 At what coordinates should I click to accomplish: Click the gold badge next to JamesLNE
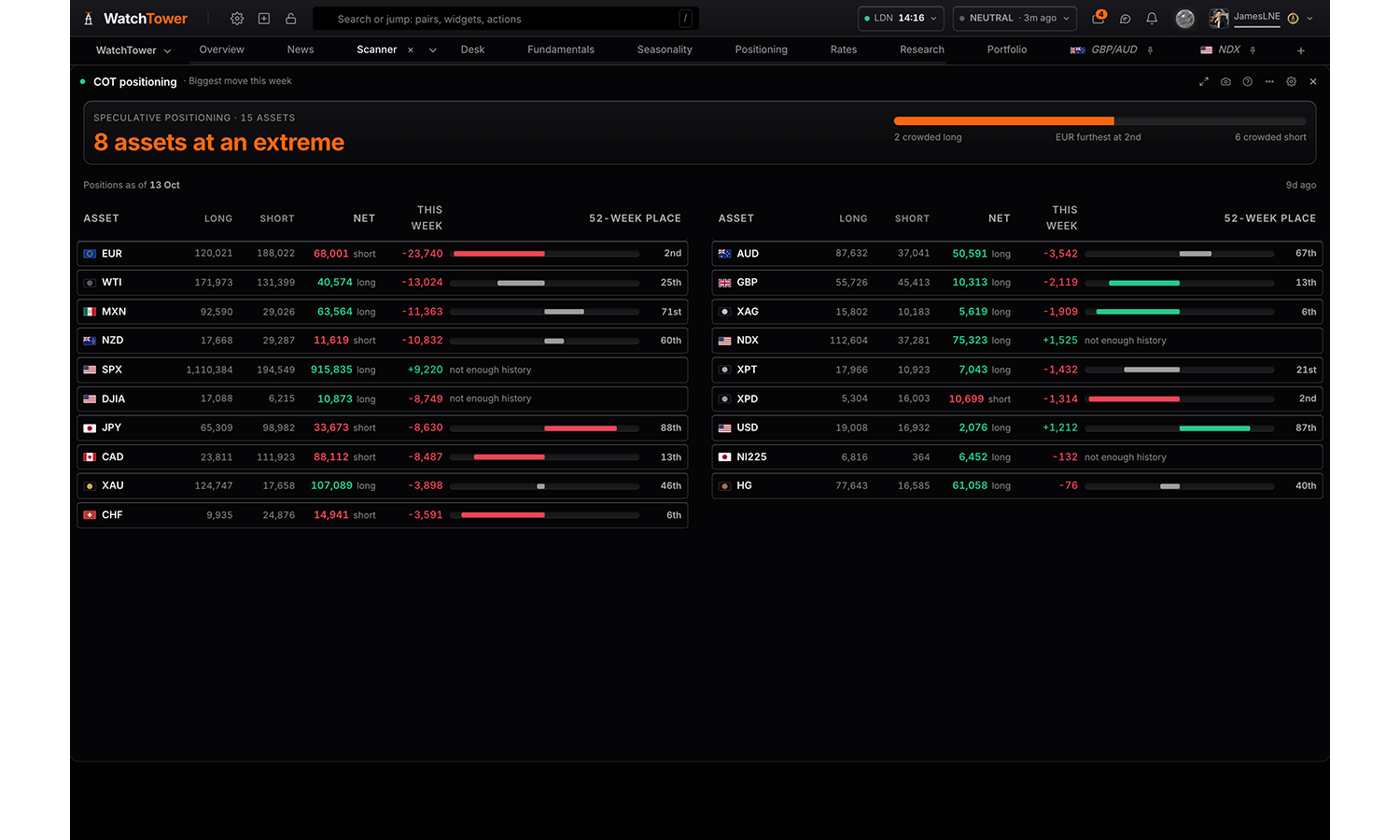[x=1293, y=19]
